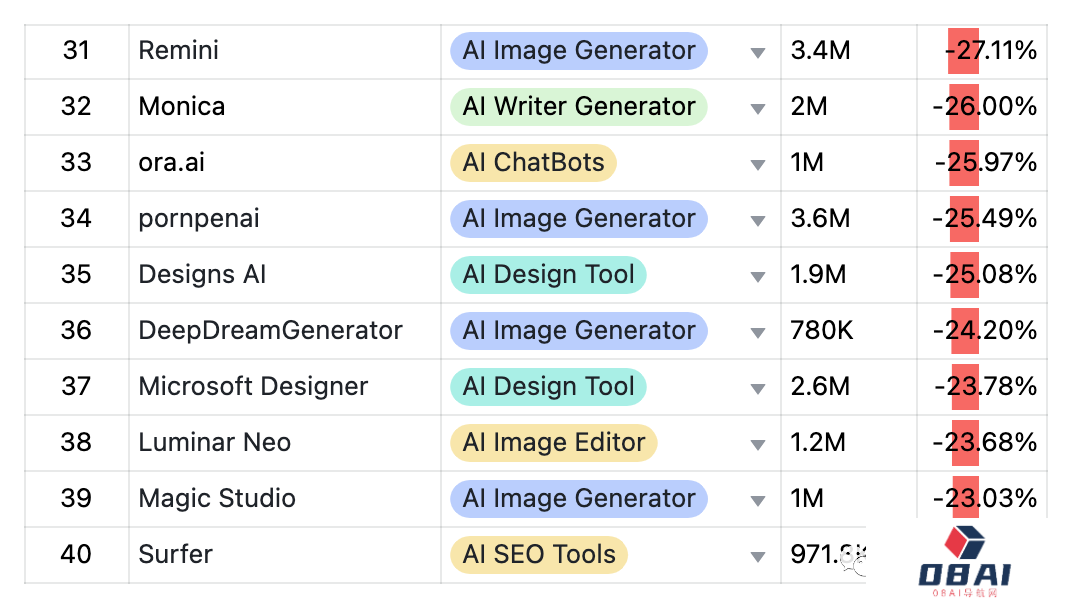Click the "2.6M" visits cell for Microsoft Designer
The image size is (1072, 608).
[848, 388]
